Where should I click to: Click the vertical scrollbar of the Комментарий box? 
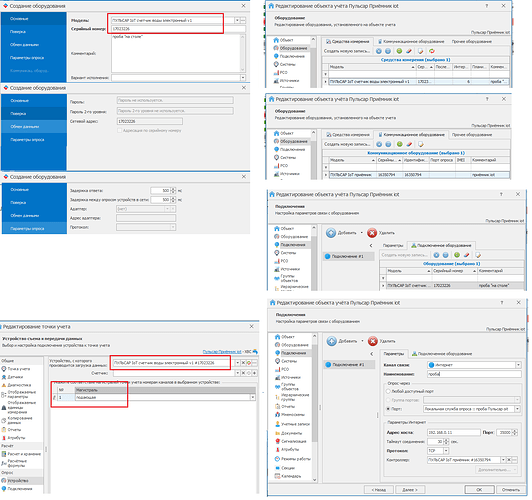243,53
